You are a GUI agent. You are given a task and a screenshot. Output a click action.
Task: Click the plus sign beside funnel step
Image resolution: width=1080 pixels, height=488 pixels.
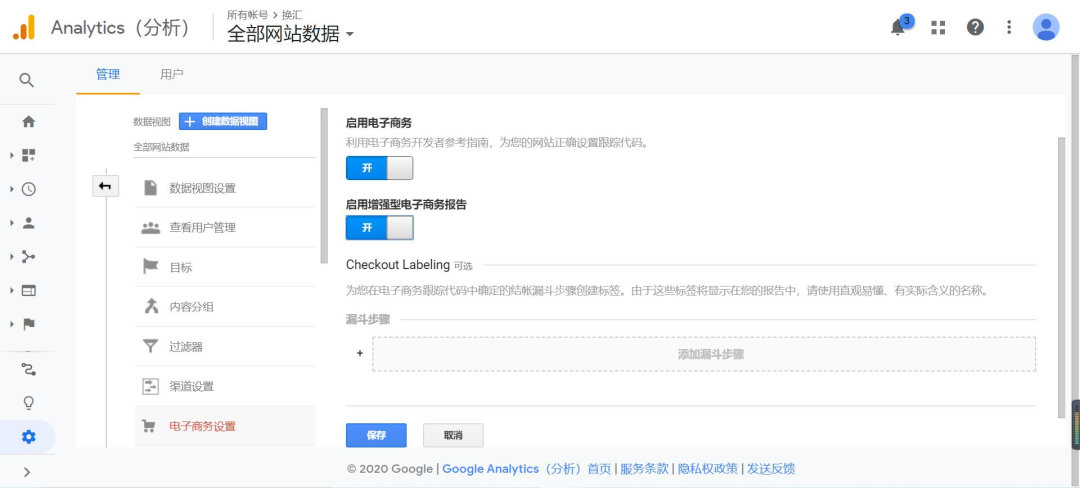[x=360, y=354]
